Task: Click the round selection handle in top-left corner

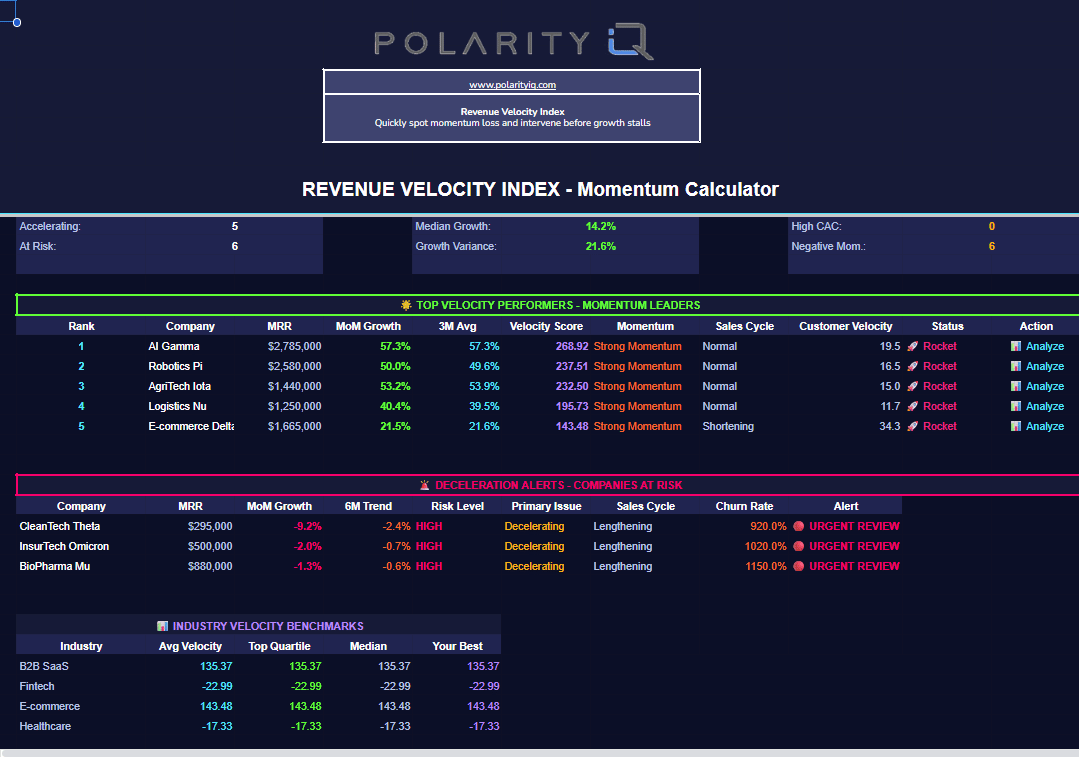Action: (x=17, y=22)
